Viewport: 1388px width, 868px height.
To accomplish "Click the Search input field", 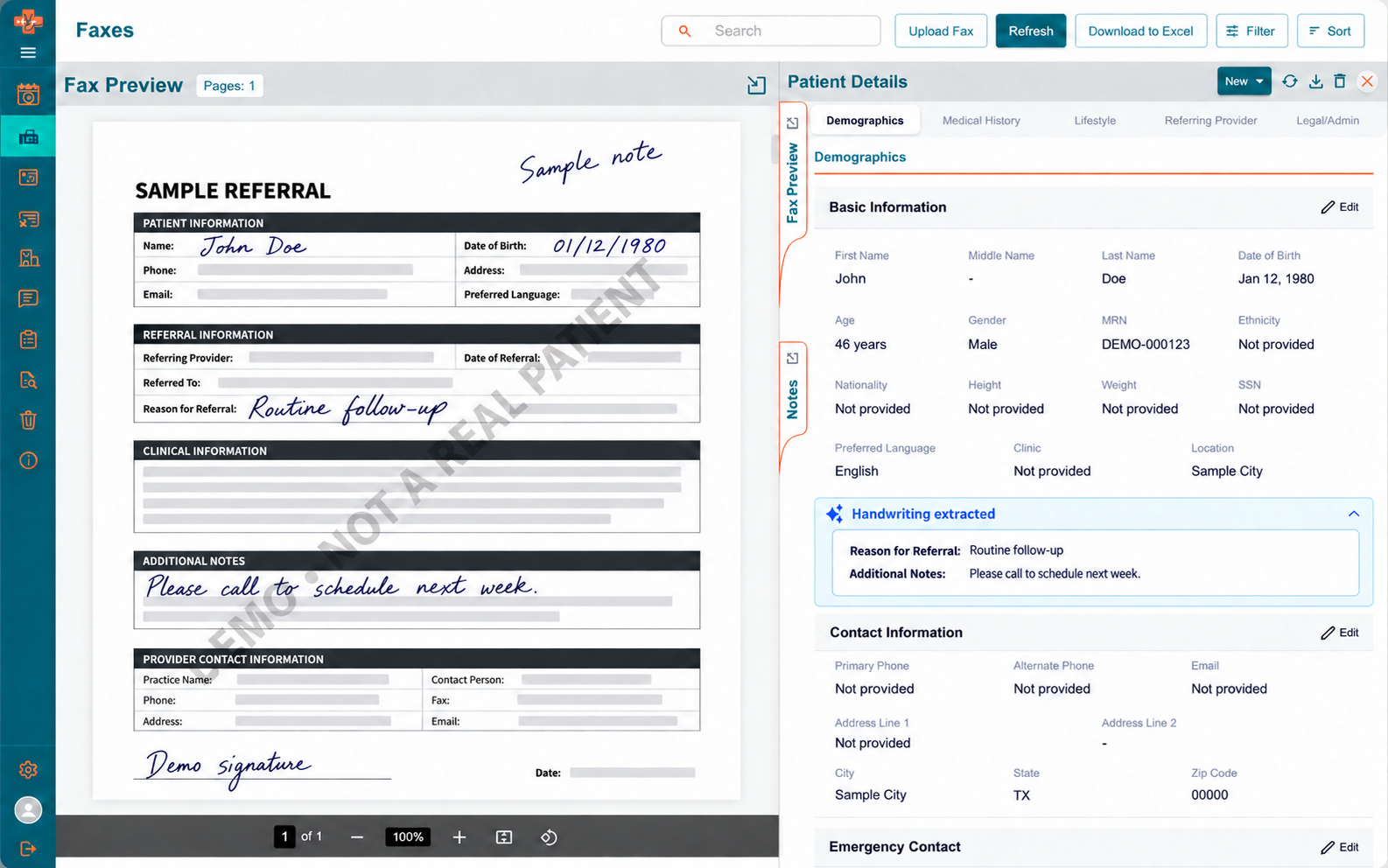I will click(x=771, y=31).
